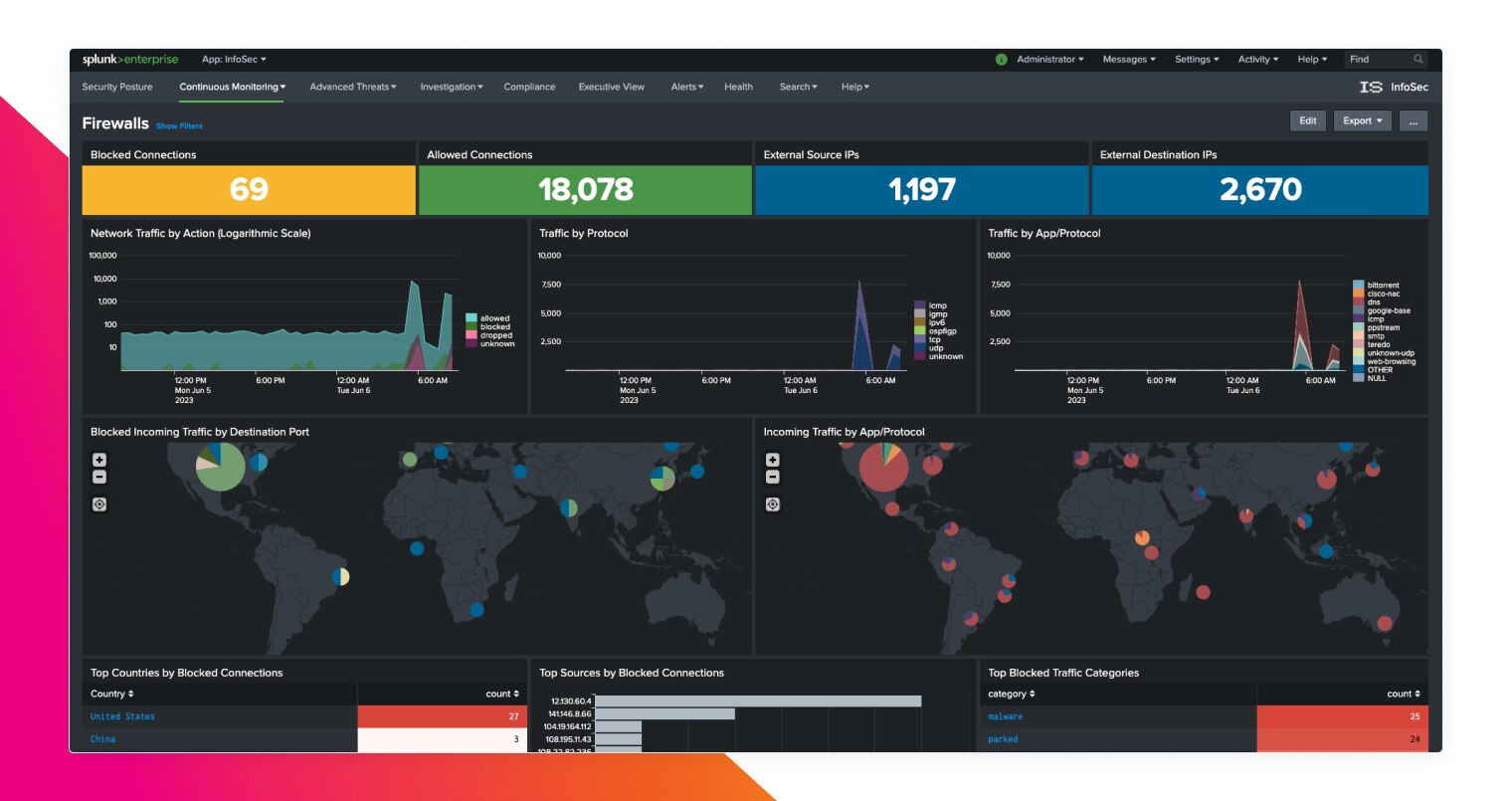Toggle sorting on the Country column
The image size is (1512, 801).
click(x=109, y=694)
